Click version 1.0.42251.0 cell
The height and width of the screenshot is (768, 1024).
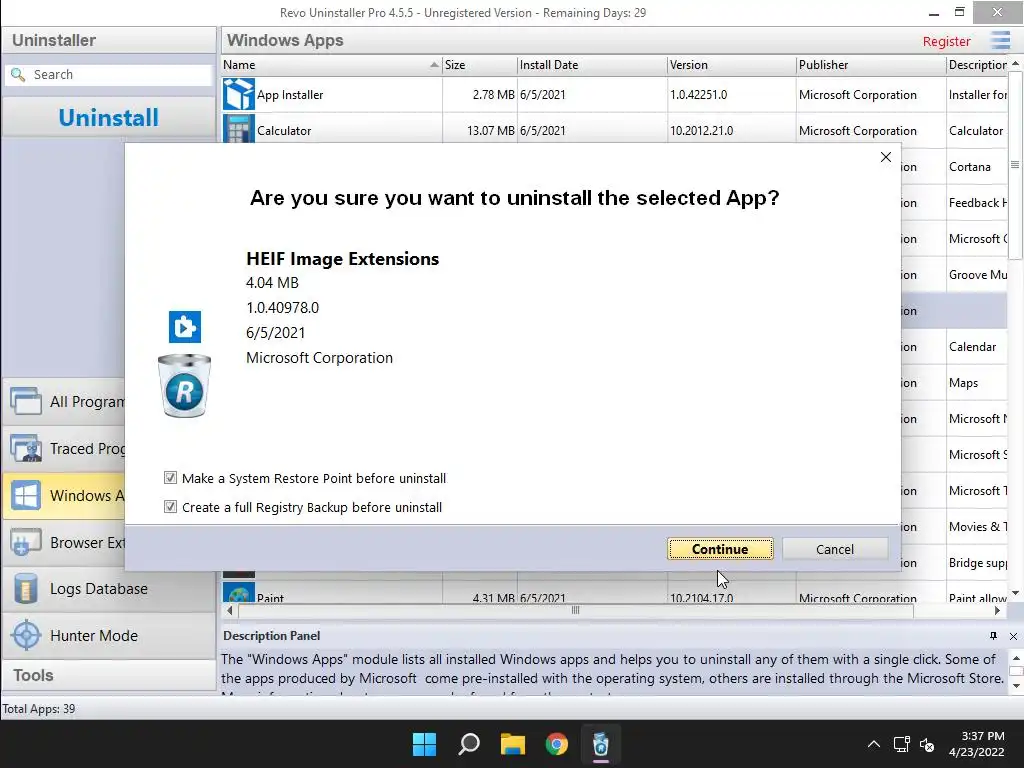pyautogui.click(x=698, y=95)
